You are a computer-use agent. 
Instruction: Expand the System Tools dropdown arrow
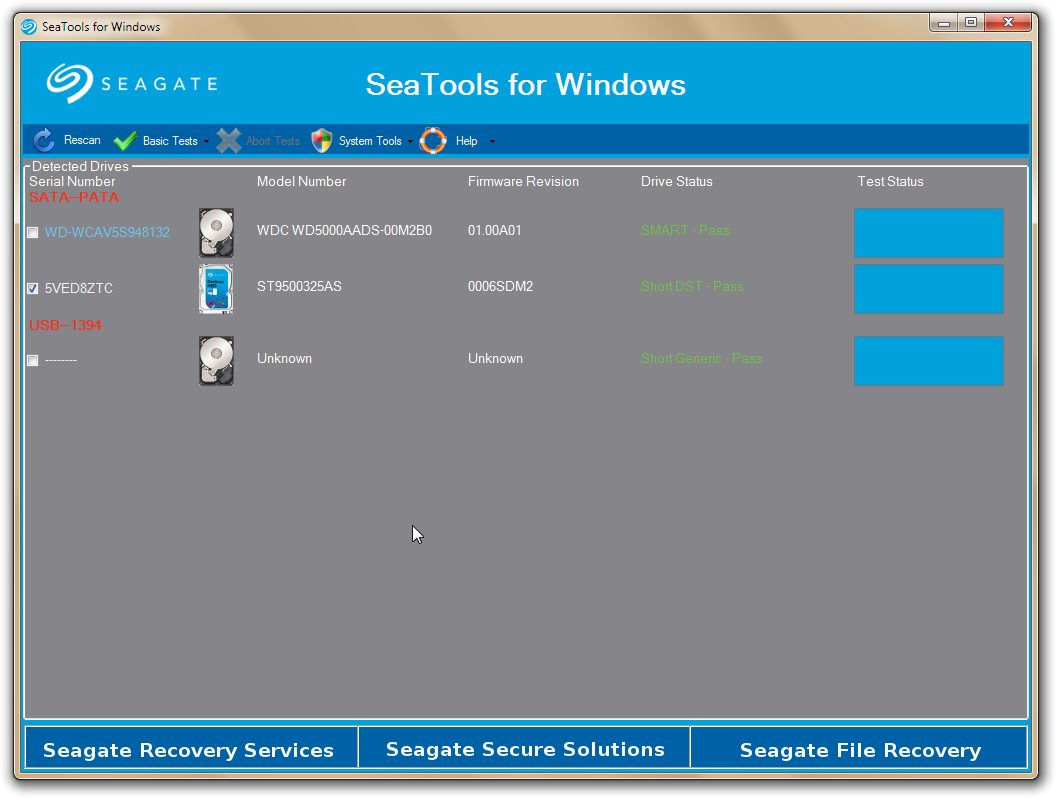(x=410, y=142)
